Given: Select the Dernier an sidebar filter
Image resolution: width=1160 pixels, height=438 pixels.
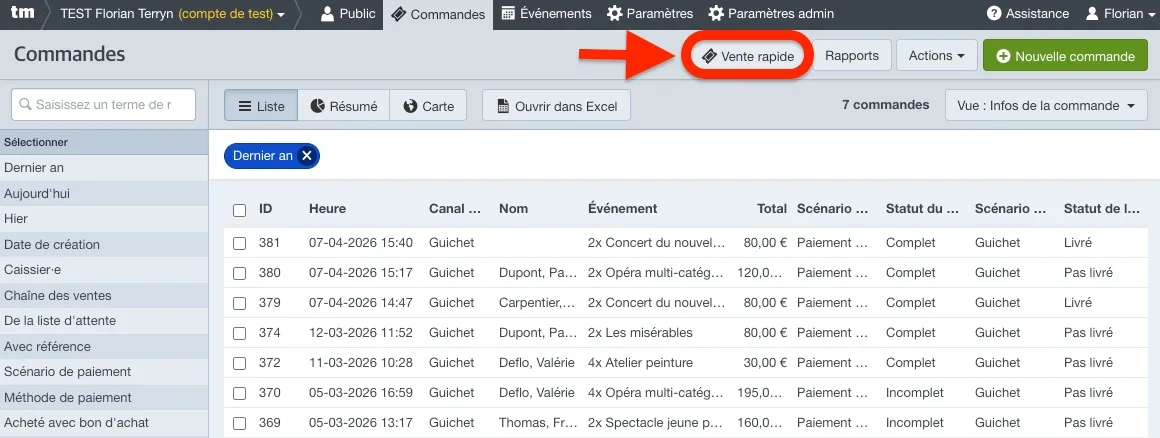Looking at the screenshot, I should pyautogui.click(x=104, y=168).
